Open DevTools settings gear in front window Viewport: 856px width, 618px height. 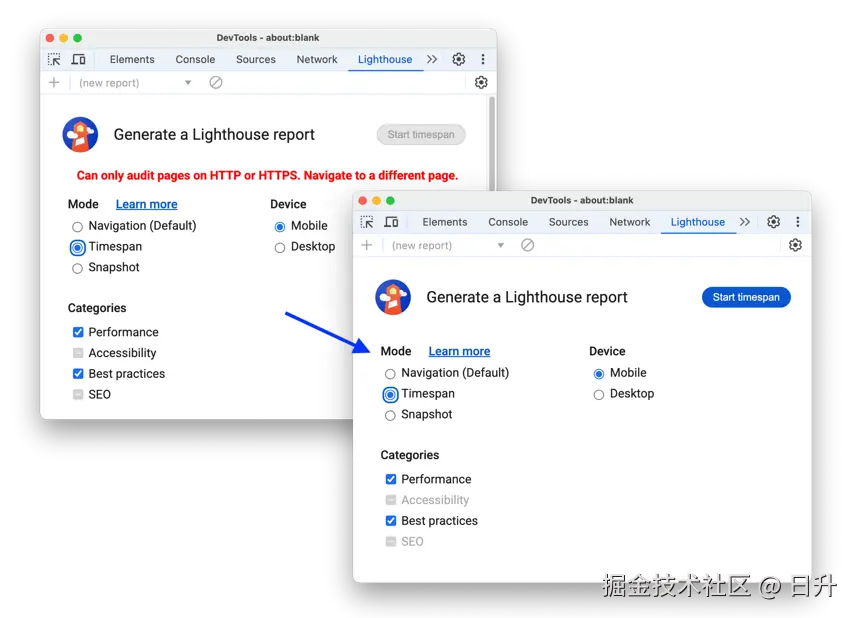coord(774,222)
